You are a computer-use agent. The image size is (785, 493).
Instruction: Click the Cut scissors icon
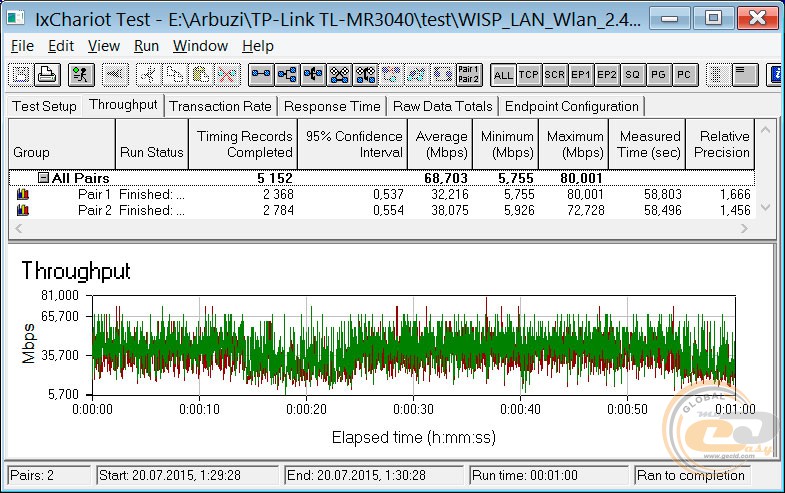click(x=148, y=75)
